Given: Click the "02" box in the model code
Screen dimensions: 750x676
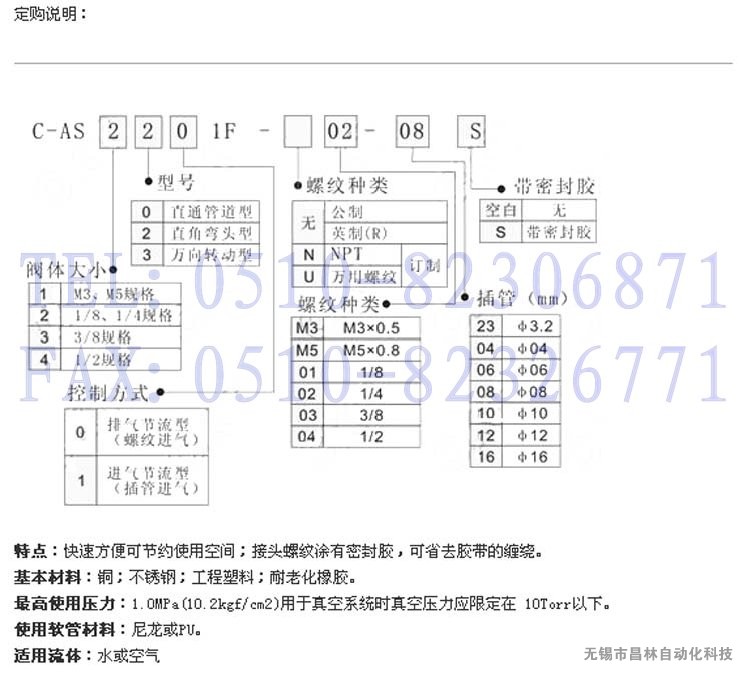Looking at the screenshot, I should tap(337, 130).
